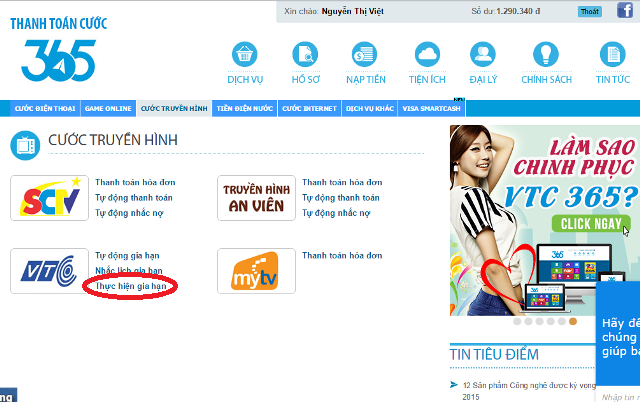Click SCTV Thanh toán hóa đơn link
The image size is (640, 402).
(135, 182)
